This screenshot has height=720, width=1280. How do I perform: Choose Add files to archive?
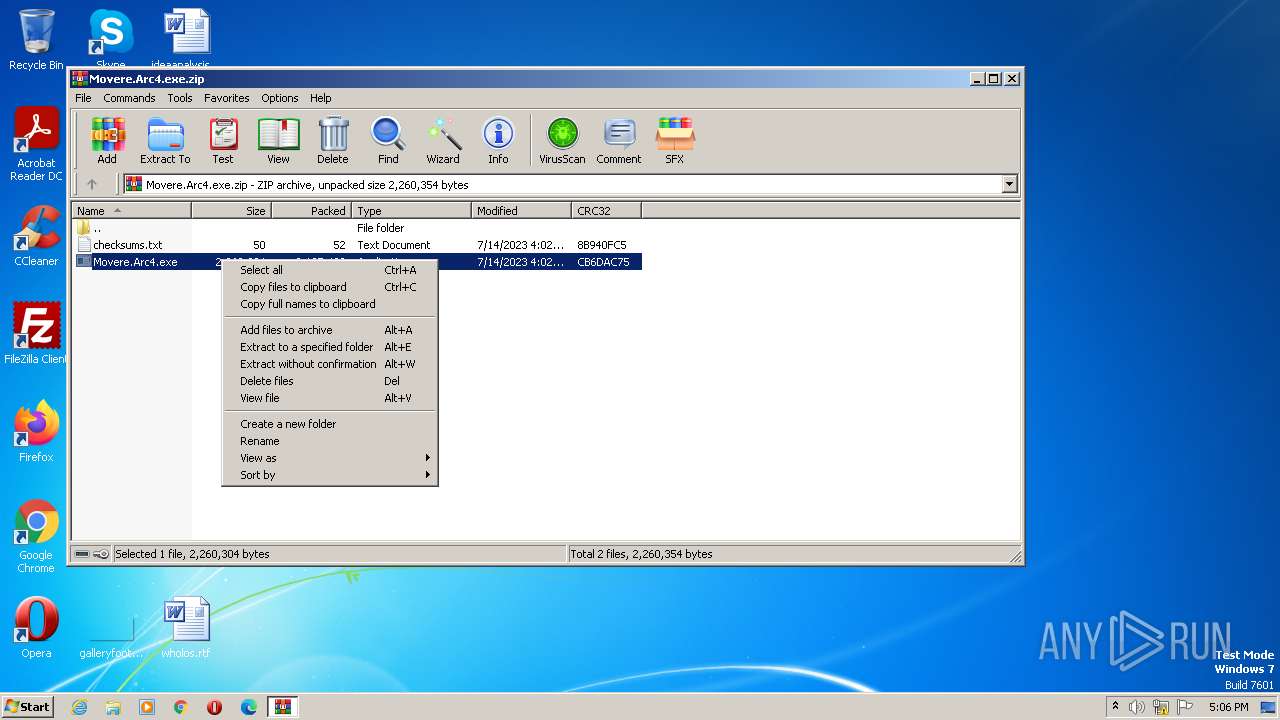329,330
